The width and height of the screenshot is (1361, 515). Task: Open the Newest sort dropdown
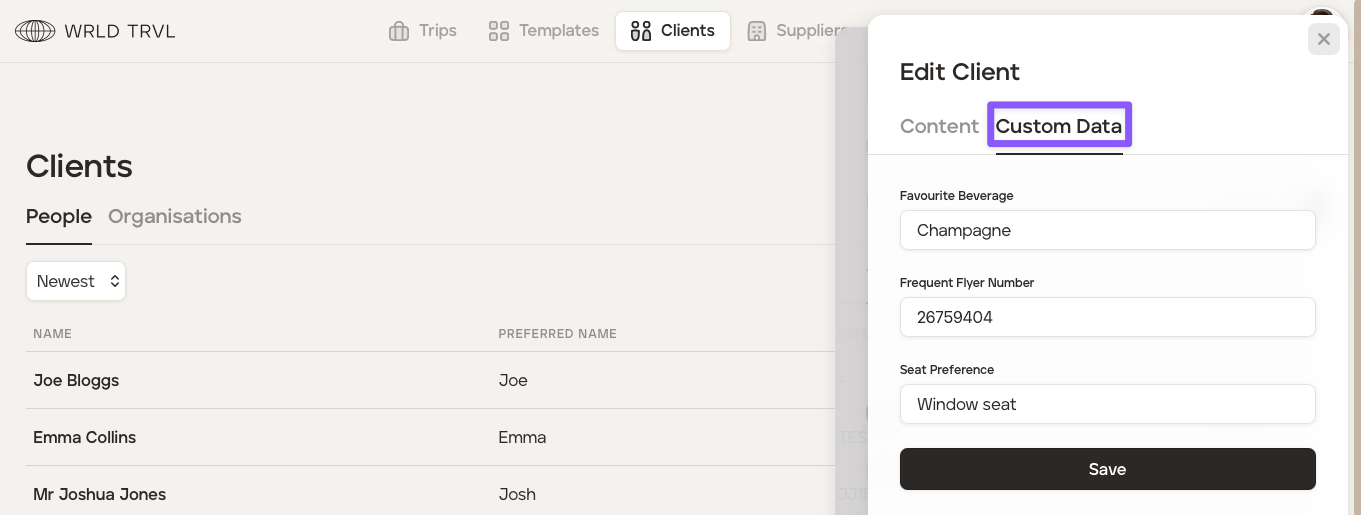(76, 281)
